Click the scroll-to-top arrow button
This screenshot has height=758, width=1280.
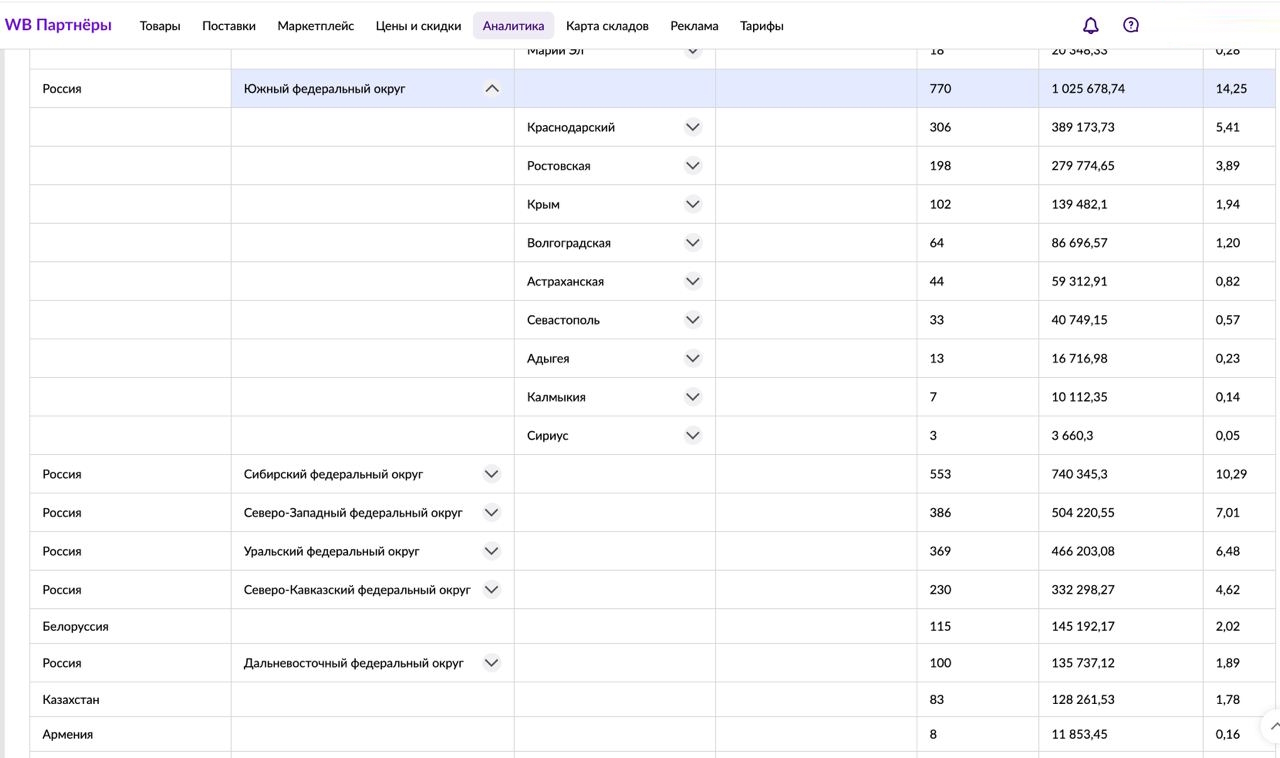[1272, 726]
